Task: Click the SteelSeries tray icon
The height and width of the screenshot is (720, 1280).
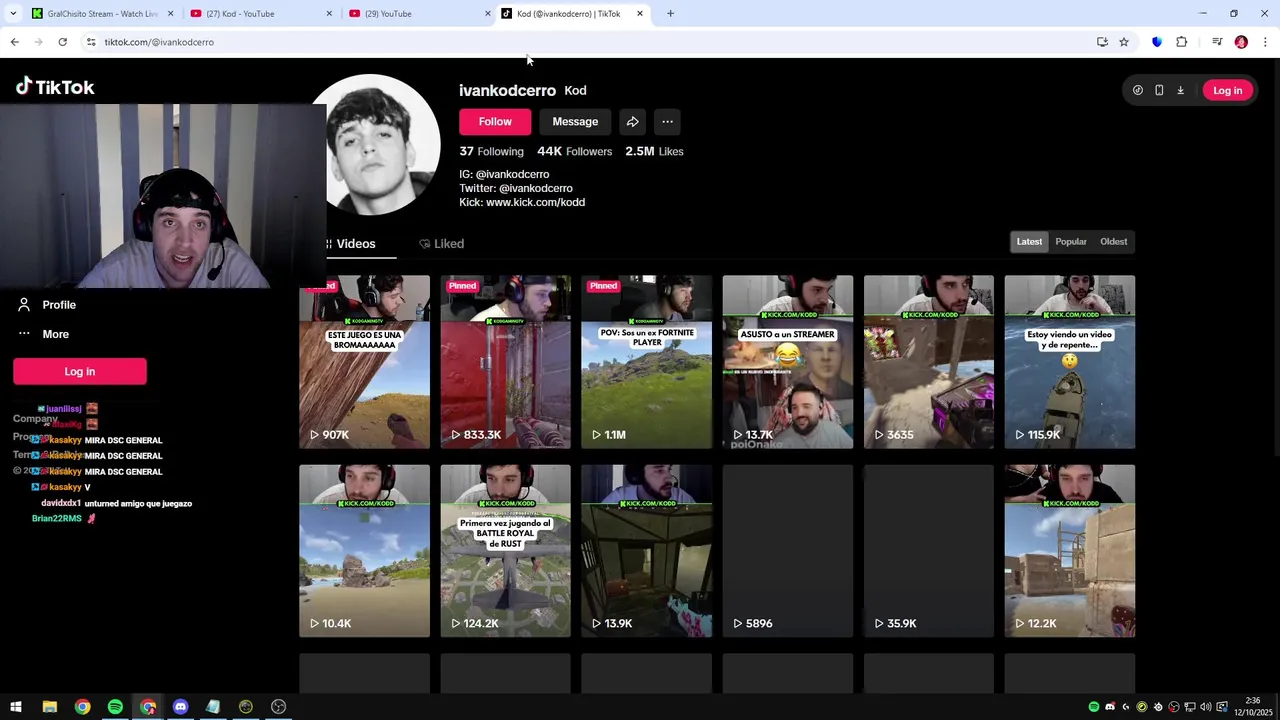Action: coord(1157,707)
